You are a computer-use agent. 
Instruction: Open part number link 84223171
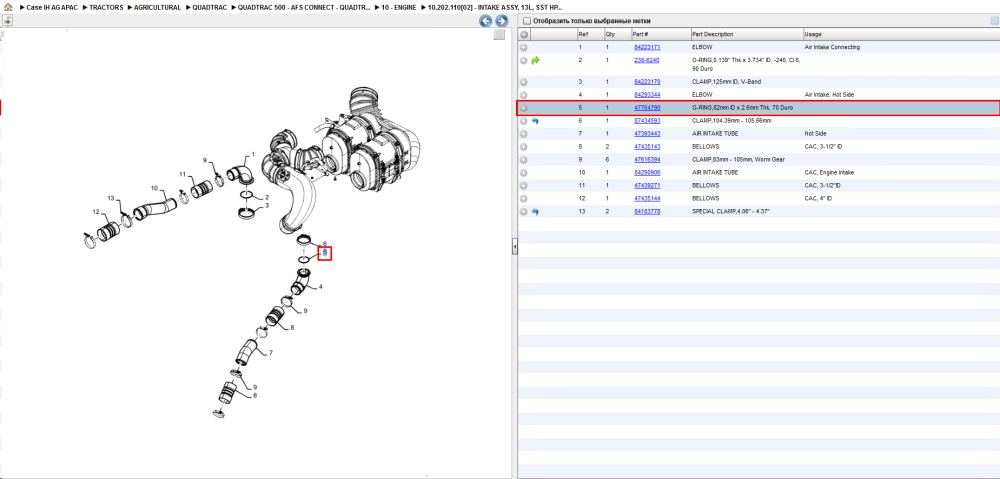(647, 47)
